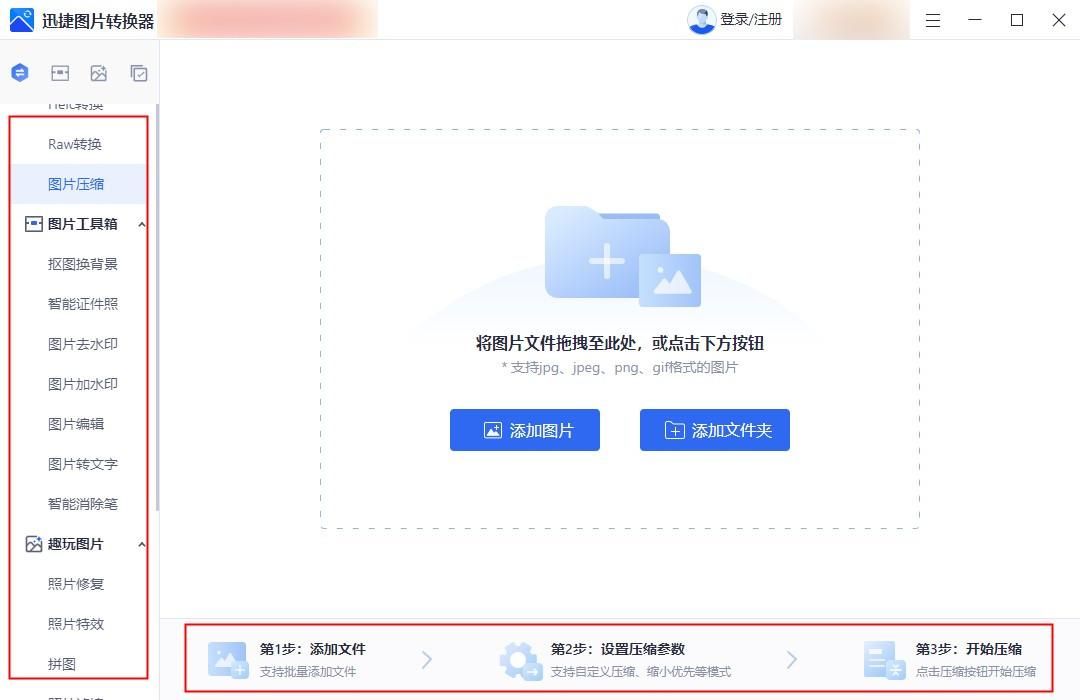1080x700 pixels.
Task: Select 智能证件照 from the sidebar
Action: tap(81, 304)
